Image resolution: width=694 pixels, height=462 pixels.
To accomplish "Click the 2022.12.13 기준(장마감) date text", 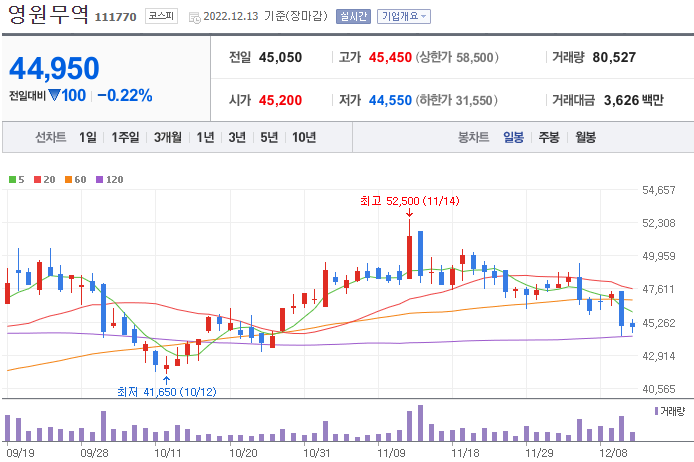I will 266,16.
